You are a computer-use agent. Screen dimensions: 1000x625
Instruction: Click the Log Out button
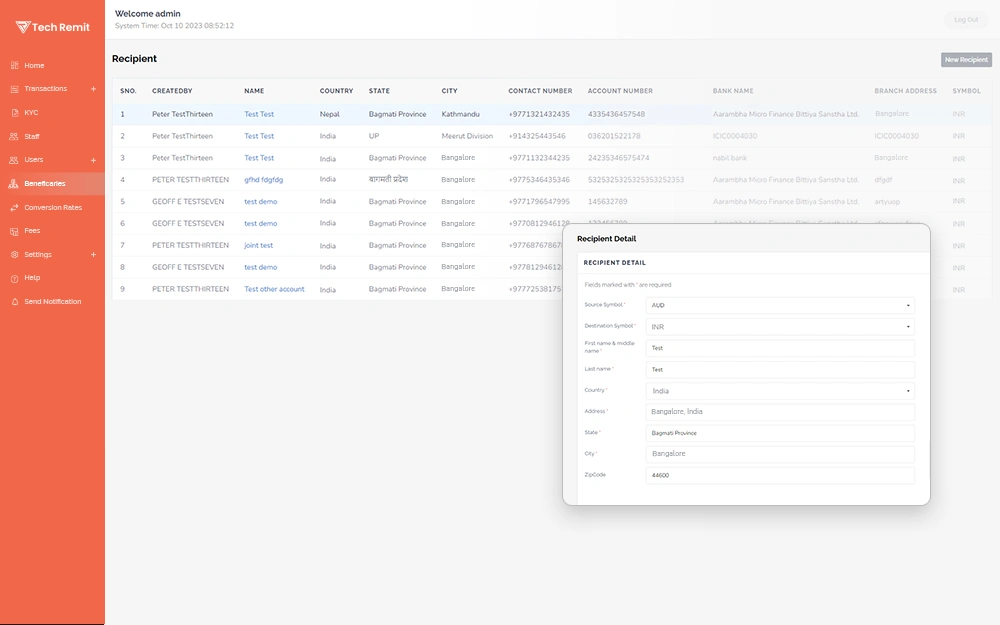[966, 20]
